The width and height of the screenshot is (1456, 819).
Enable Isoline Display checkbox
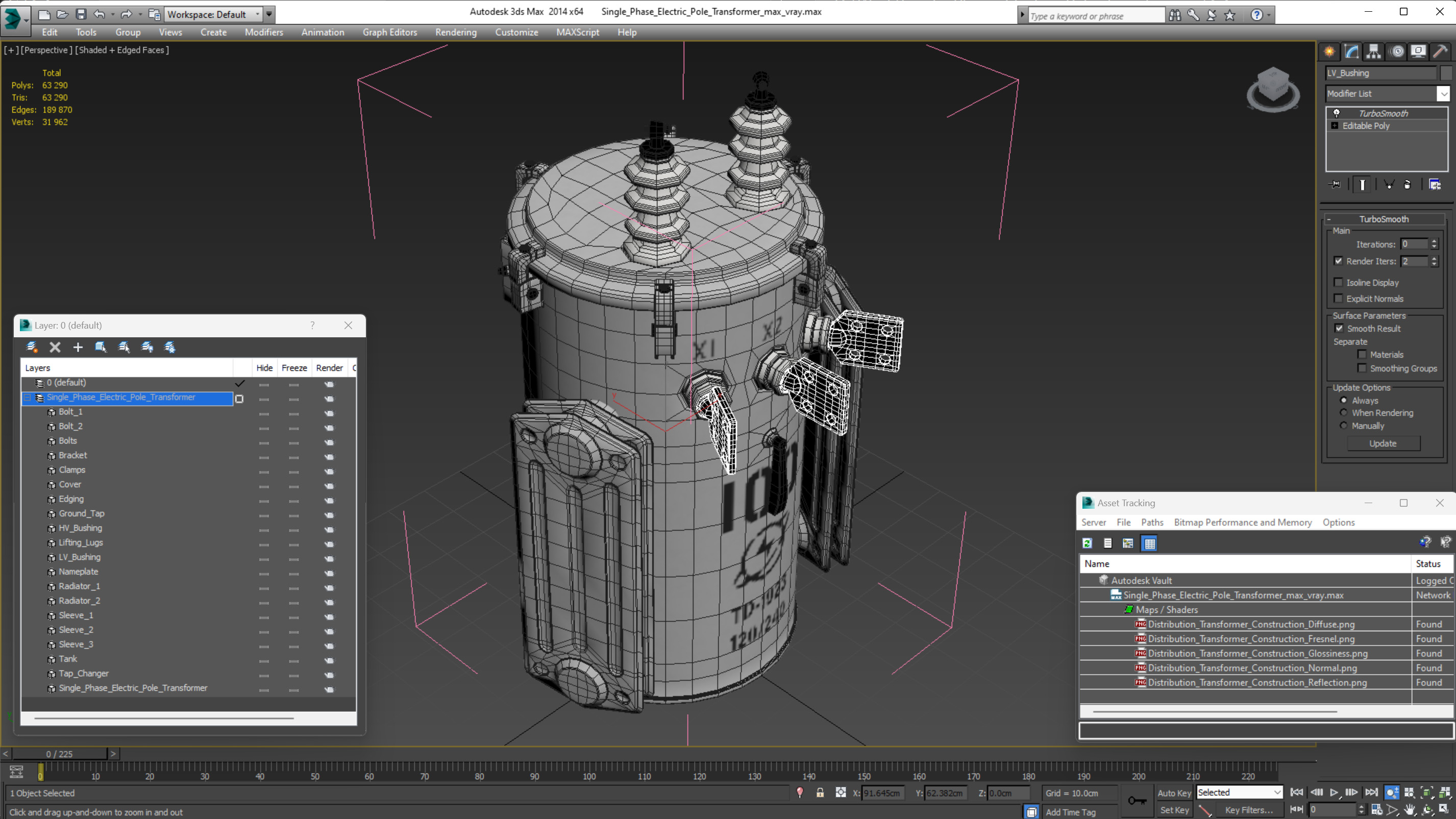click(1339, 282)
